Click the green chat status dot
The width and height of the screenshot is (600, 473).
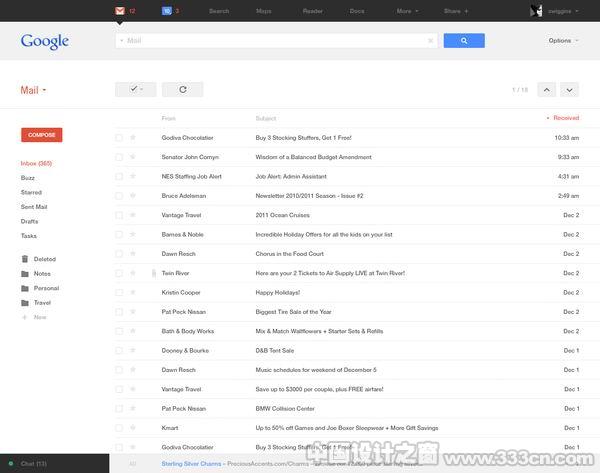(x=11, y=463)
